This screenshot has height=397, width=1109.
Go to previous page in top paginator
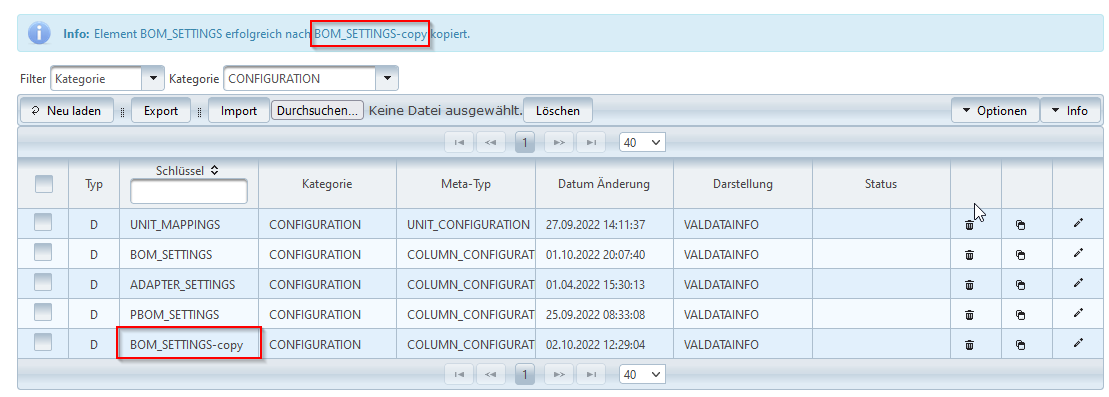click(x=492, y=142)
